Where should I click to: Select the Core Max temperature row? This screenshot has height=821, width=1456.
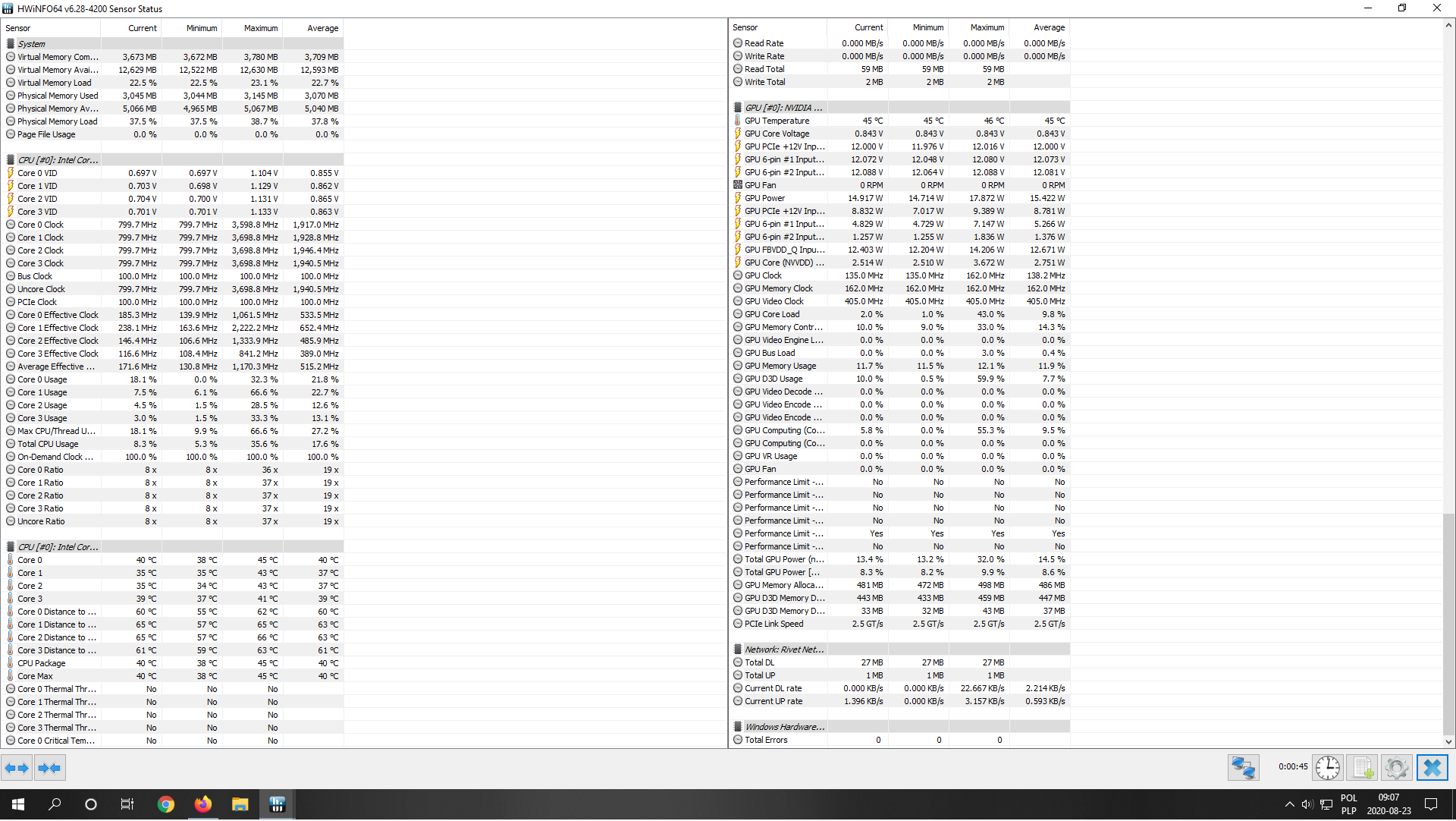point(173,676)
